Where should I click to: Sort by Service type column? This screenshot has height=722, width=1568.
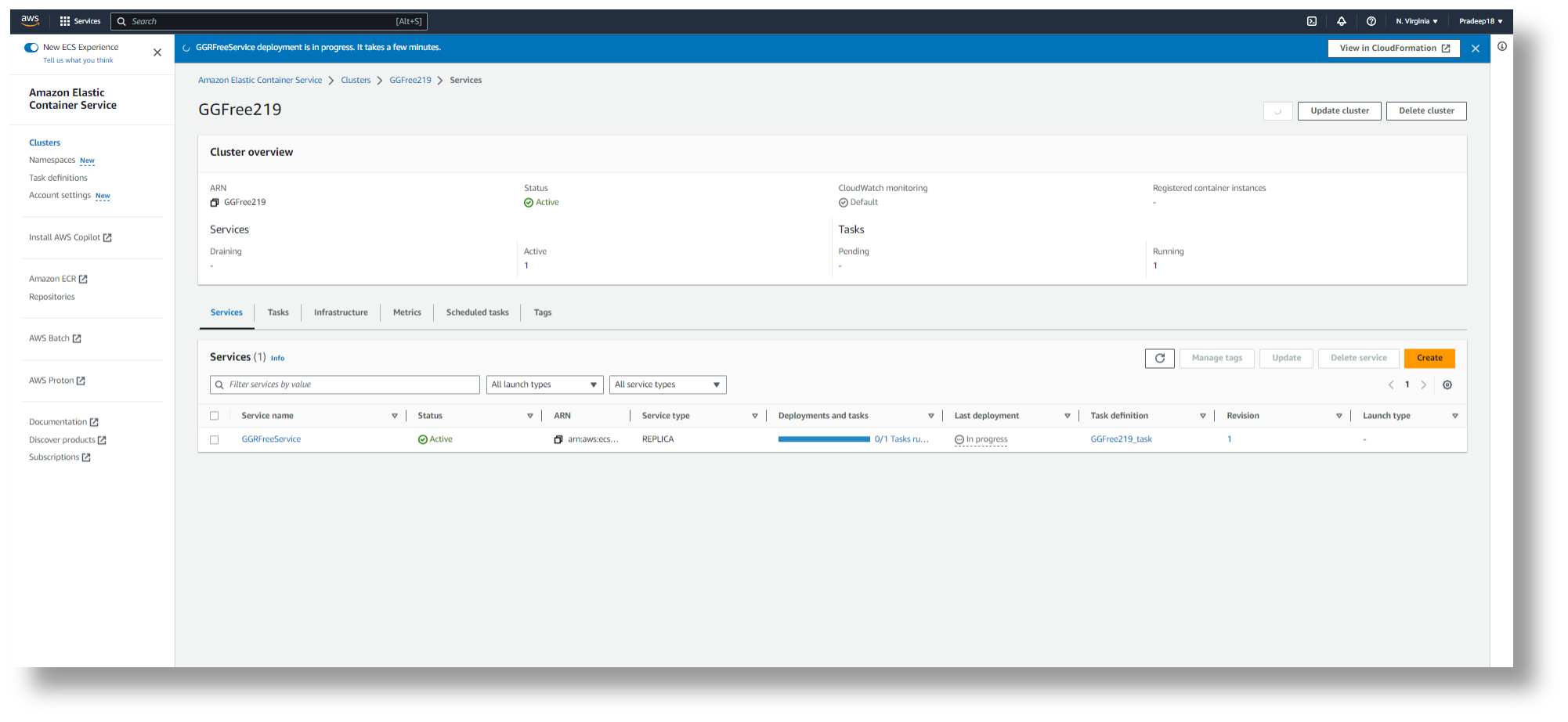tap(755, 417)
